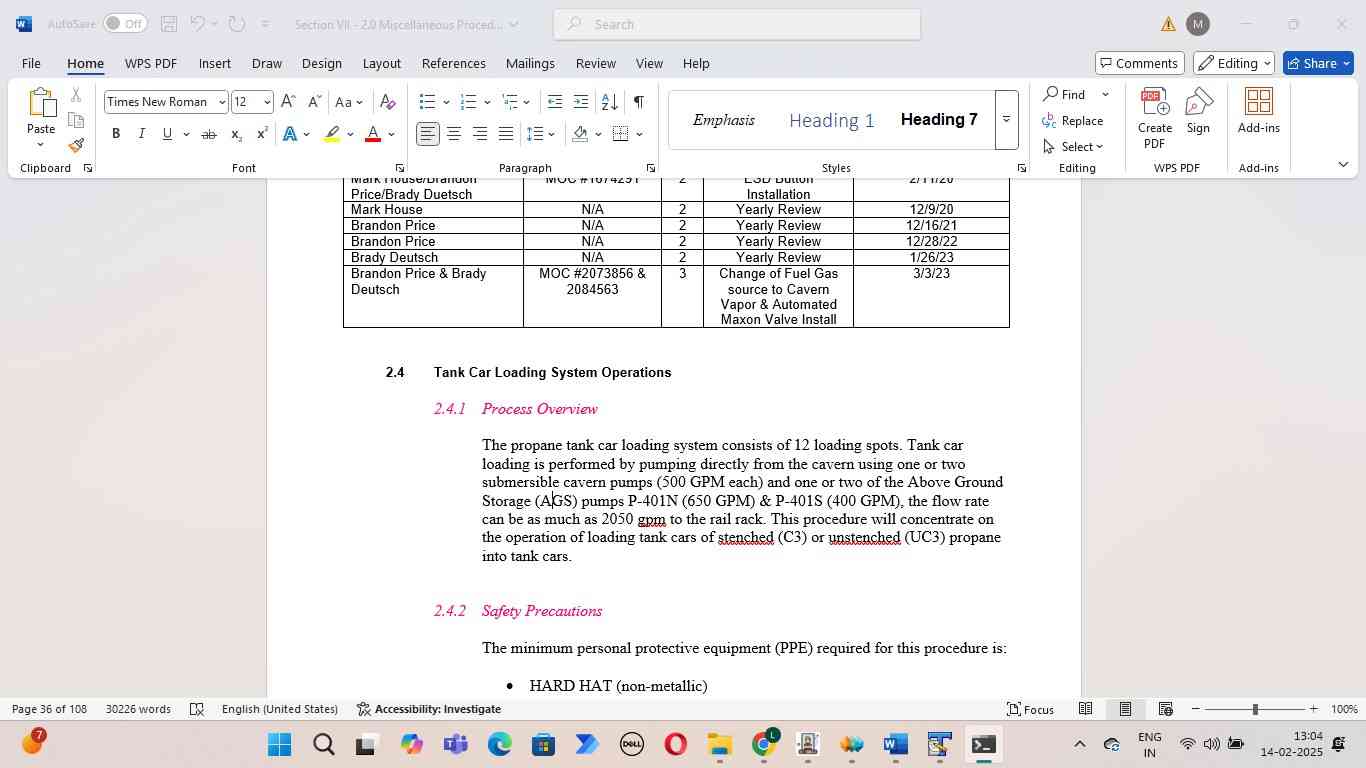
Task: Click the zoom slider handle
Action: pos(1255,709)
